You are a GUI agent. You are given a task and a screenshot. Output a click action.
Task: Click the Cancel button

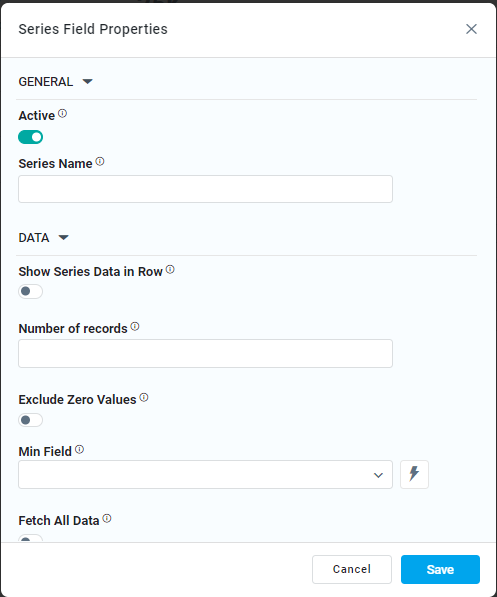[x=352, y=569]
